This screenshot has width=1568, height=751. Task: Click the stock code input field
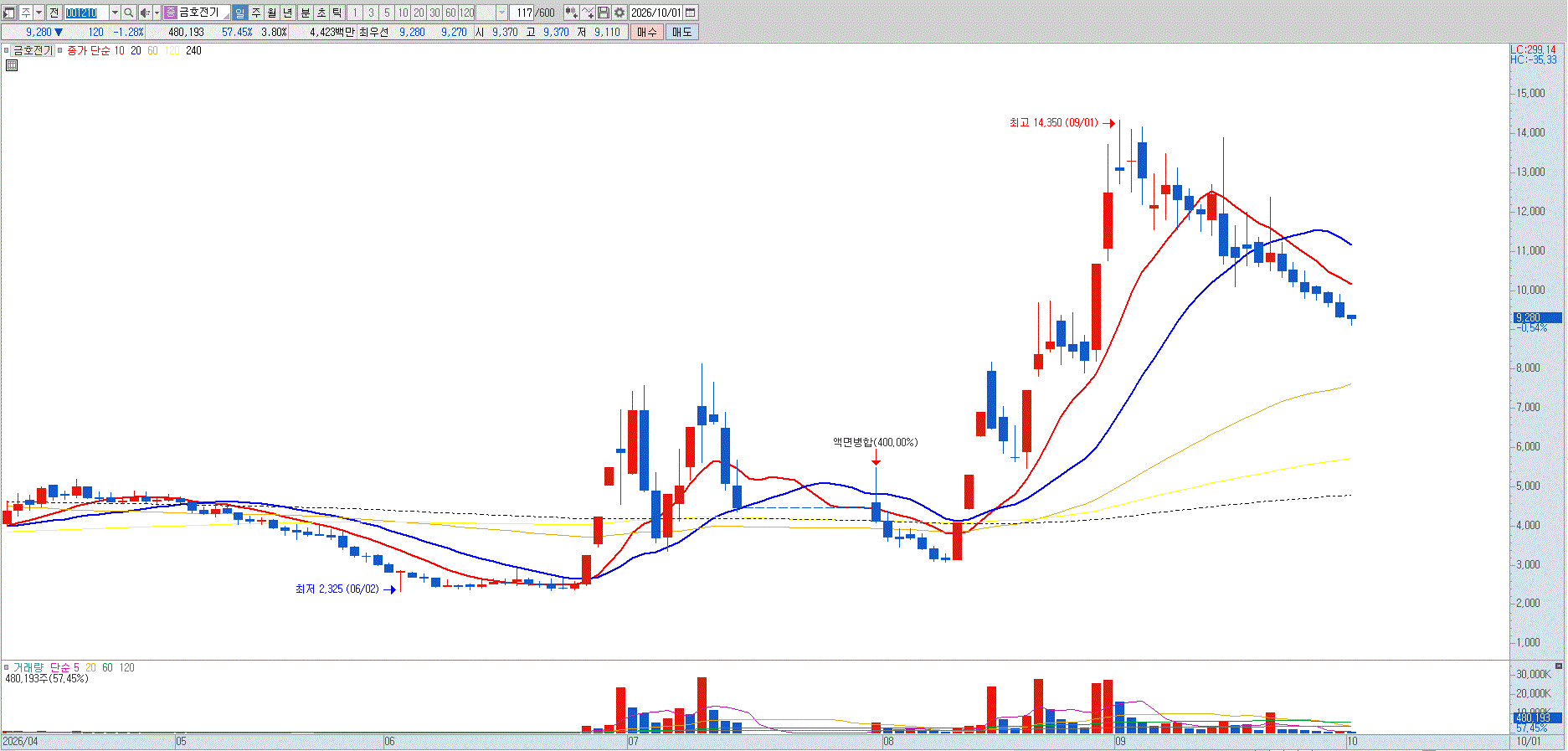[86, 13]
